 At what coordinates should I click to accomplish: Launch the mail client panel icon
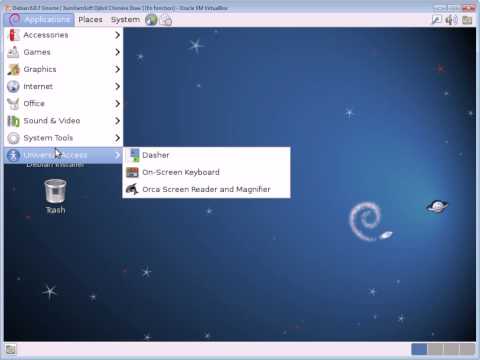pos(166,20)
